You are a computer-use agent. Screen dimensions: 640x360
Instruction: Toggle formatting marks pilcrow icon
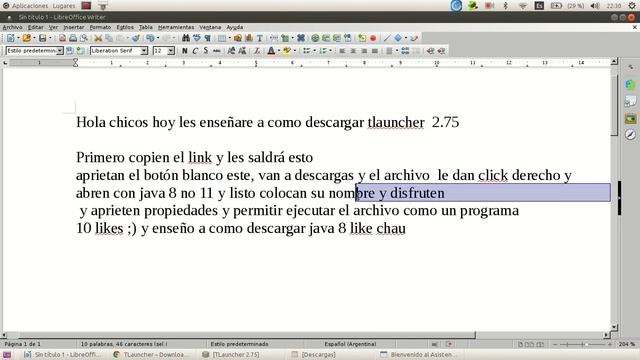pos(208,38)
